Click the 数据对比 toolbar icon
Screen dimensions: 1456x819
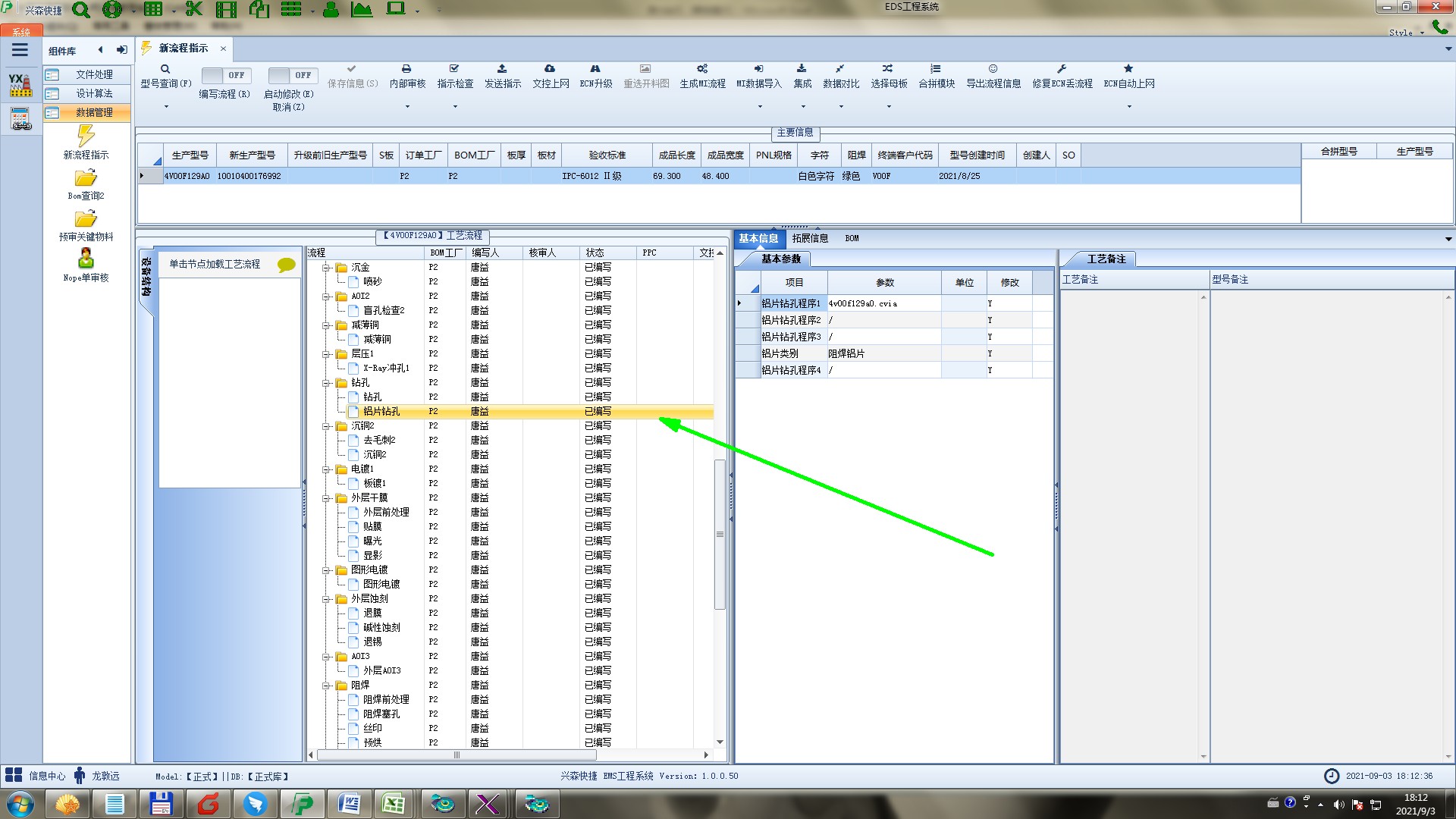[840, 69]
